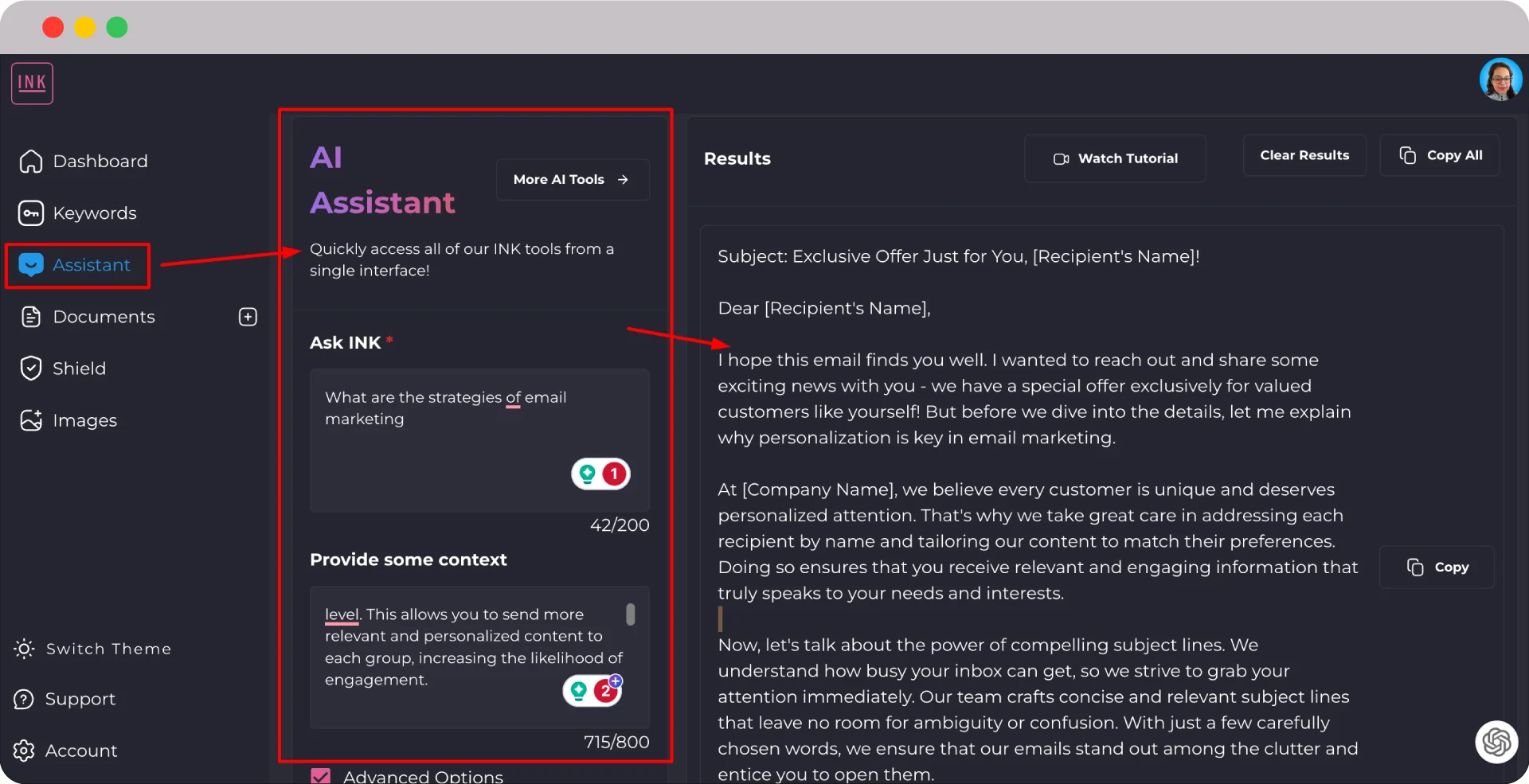Click the video camera icon
The width and height of the screenshot is (1529, 784).
(x=1061, y=159)
